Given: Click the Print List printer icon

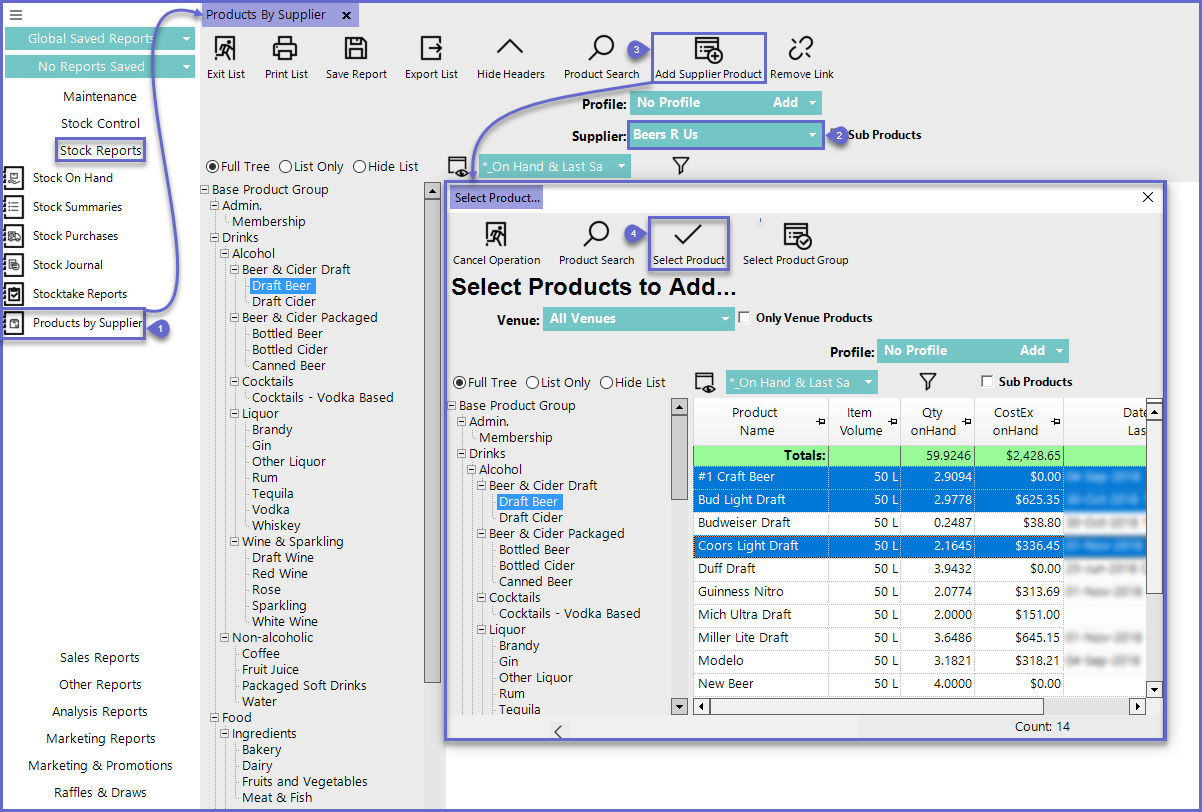Looking at the screenshot, I should click(286, 48).
